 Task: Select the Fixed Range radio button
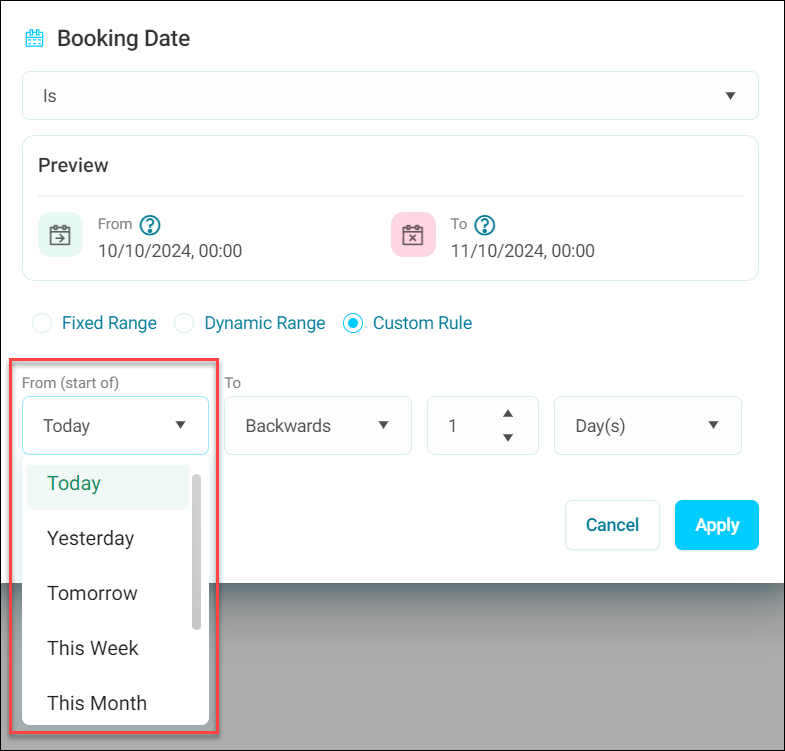coord(42,323)
